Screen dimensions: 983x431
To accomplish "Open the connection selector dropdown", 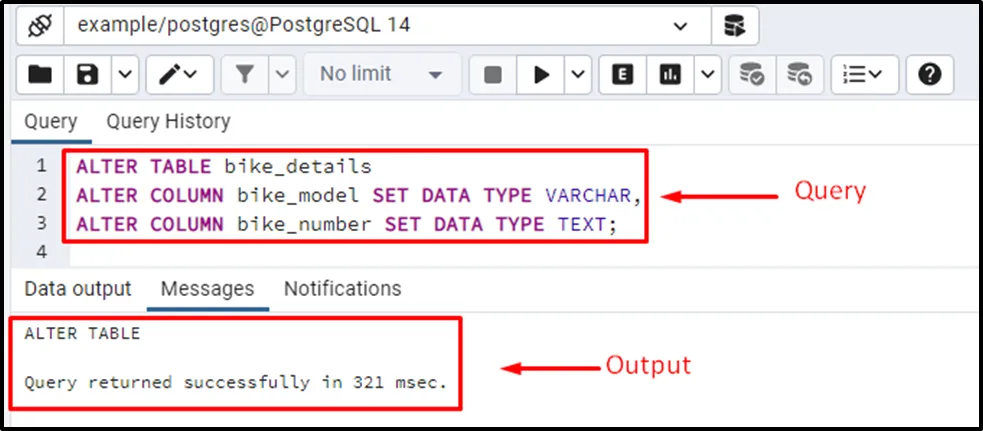I will [681, 26].
